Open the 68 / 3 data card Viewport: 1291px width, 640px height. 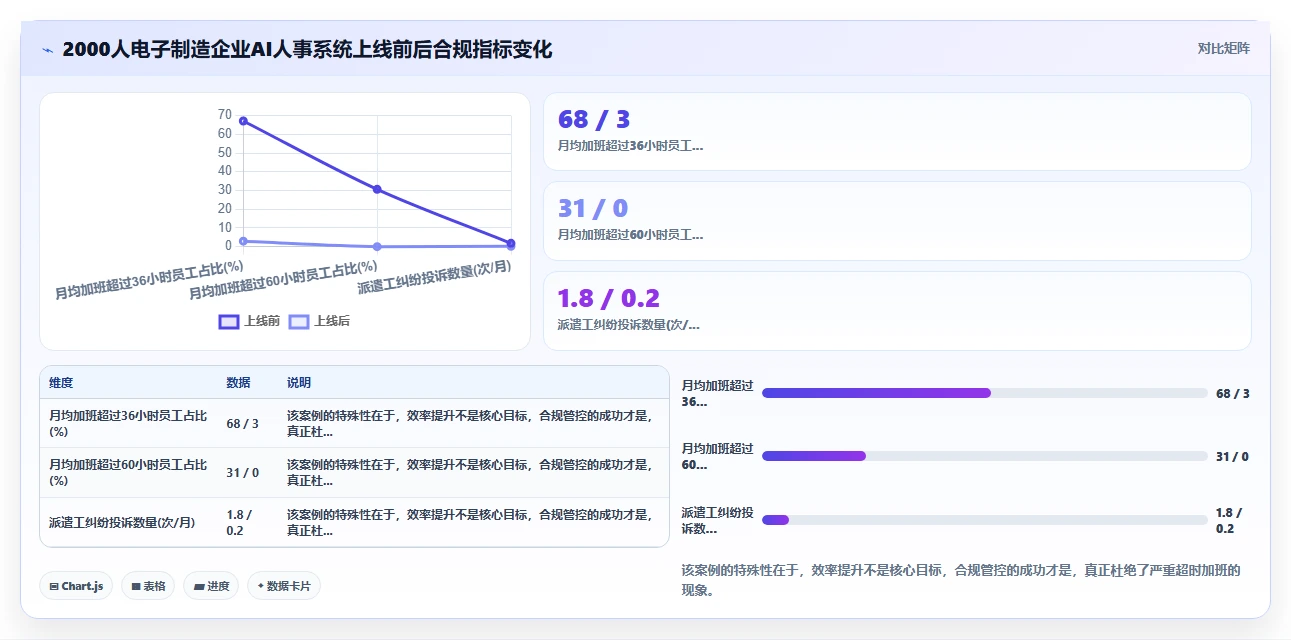coord(897,132)
